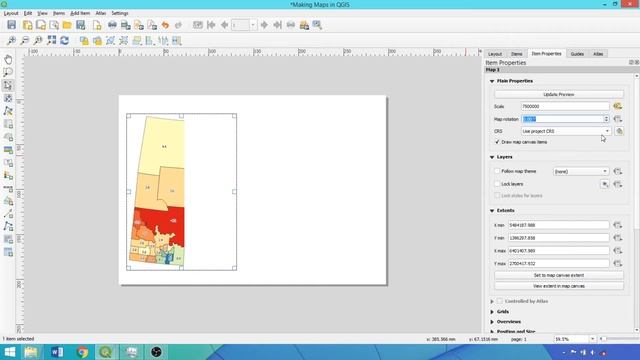This screenshot has height=360, width=640.
Task: Click the Map rotation spin arrows
Action: coord(606,119)
